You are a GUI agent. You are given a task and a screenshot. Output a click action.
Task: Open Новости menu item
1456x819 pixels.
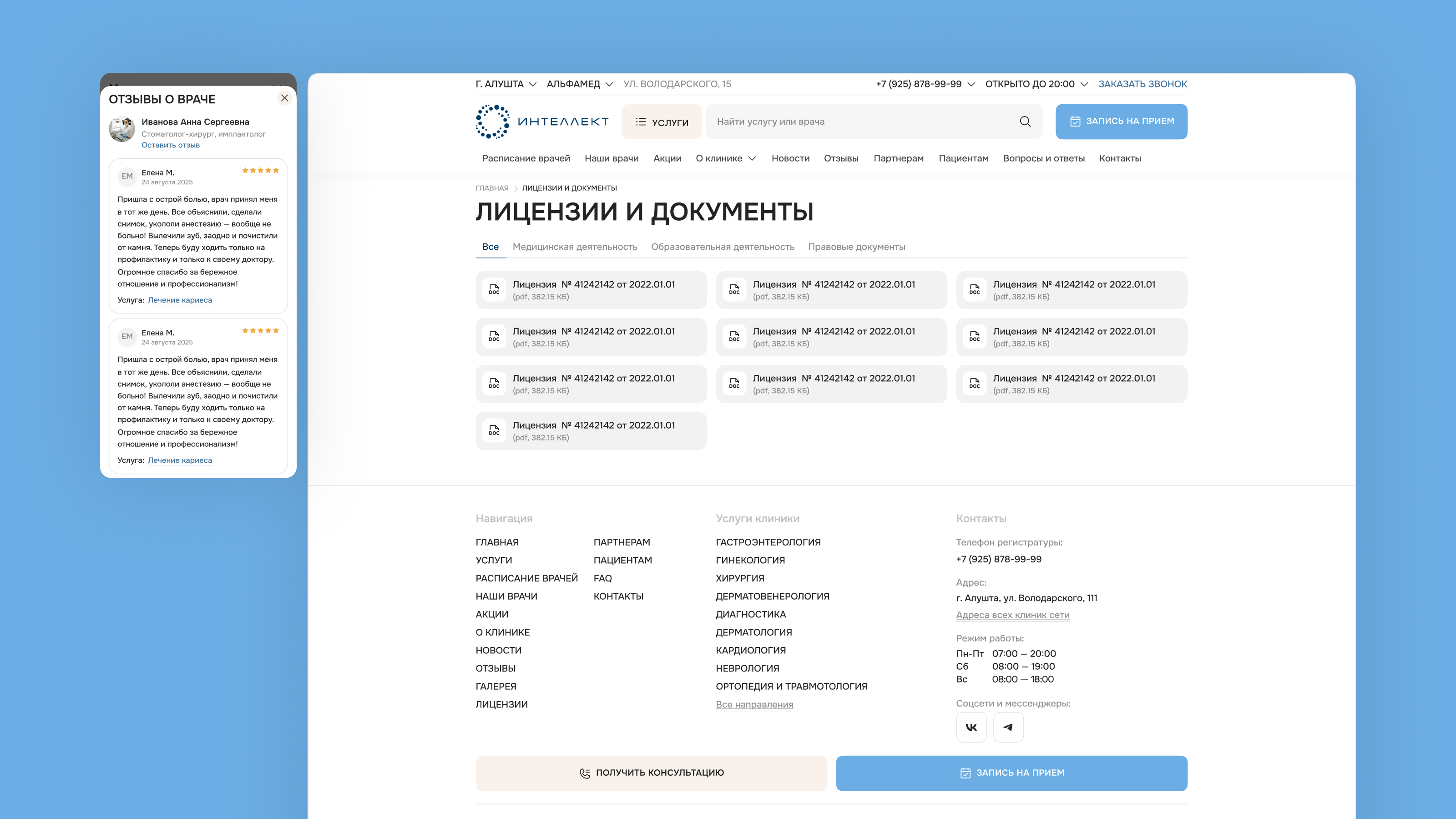pos(790,159)
